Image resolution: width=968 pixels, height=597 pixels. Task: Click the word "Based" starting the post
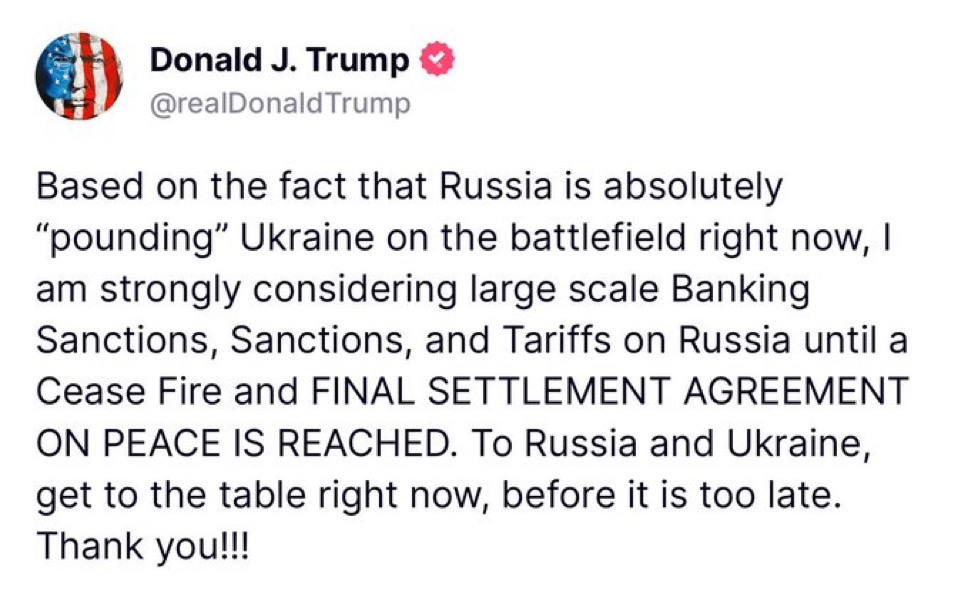pos(83,187)
